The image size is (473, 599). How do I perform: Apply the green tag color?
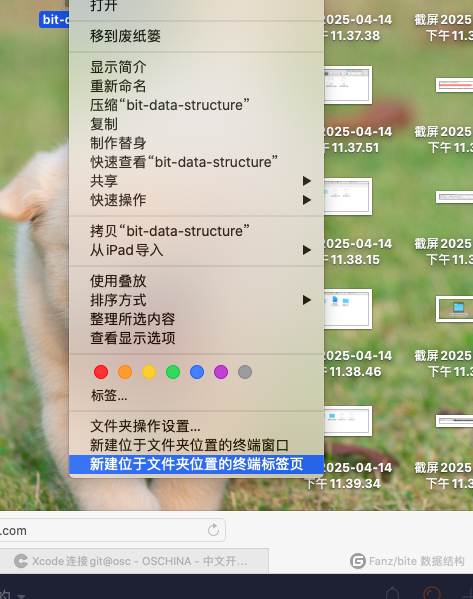173,372
